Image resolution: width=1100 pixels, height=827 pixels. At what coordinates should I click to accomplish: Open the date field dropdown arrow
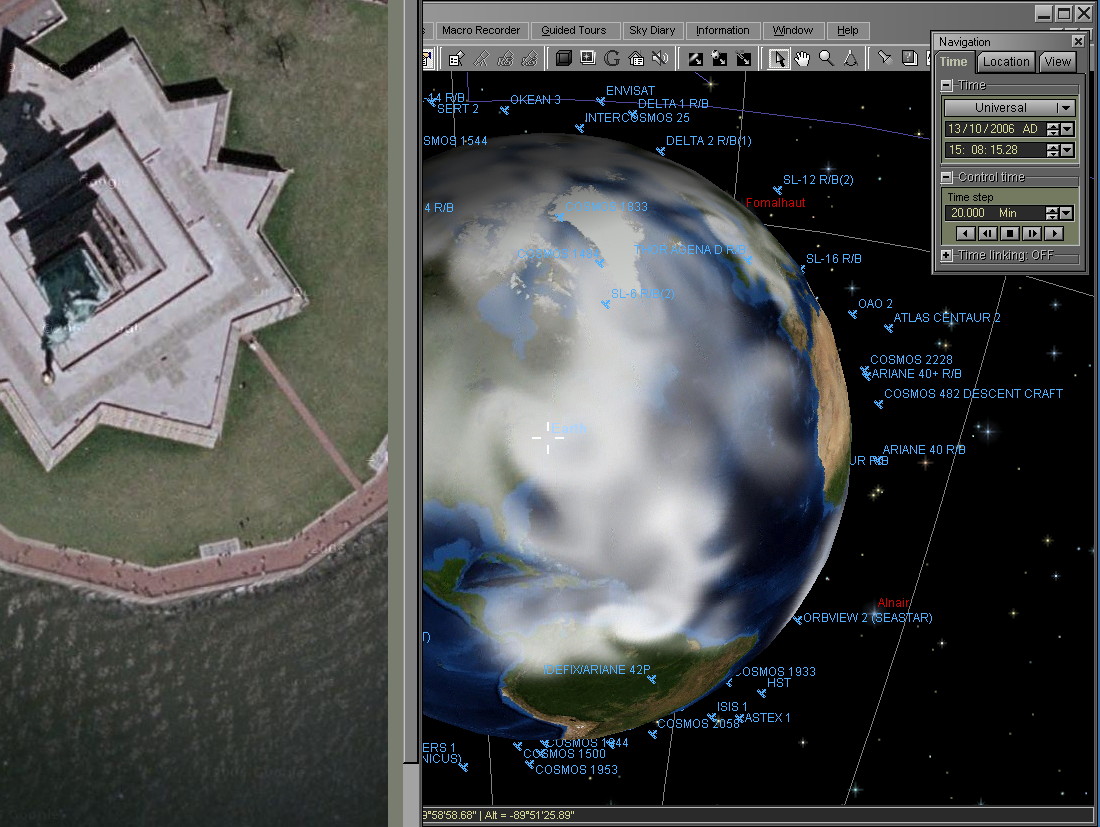pos(1067,129)
